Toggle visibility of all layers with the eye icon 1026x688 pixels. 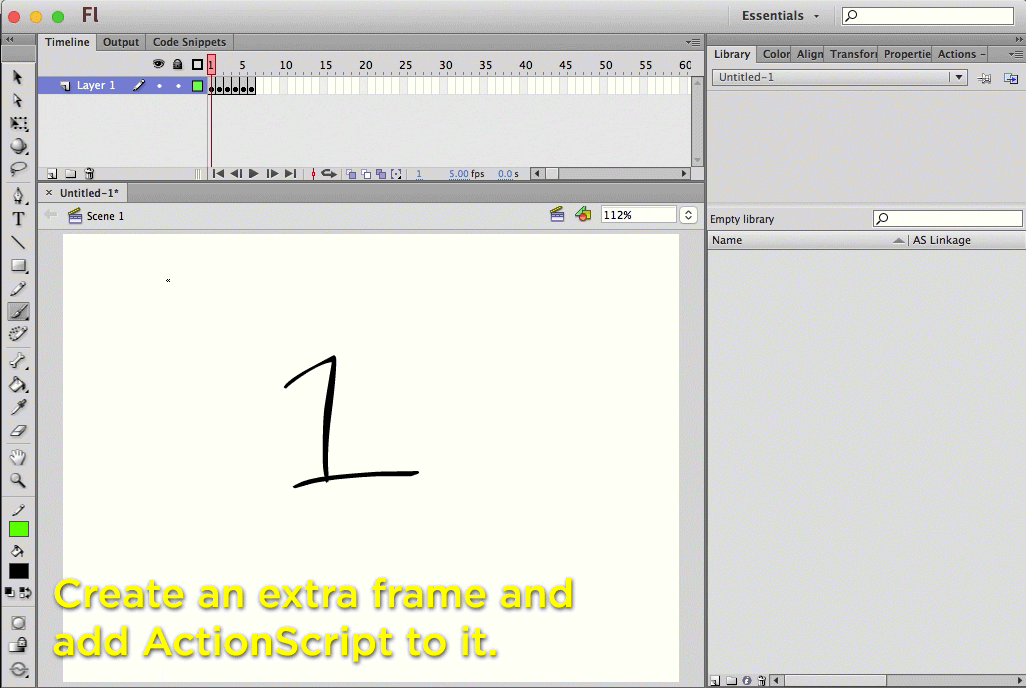[158, 63]
